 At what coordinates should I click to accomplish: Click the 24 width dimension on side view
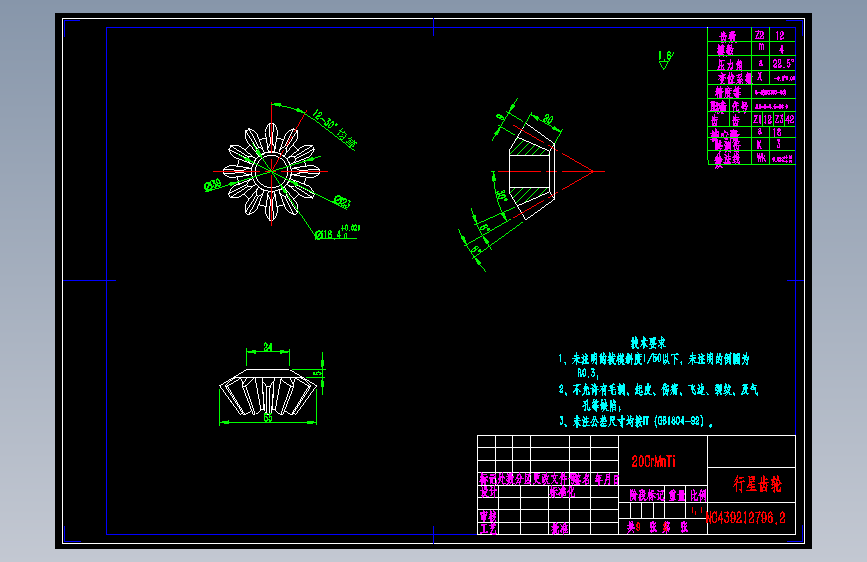click(268, 347)
